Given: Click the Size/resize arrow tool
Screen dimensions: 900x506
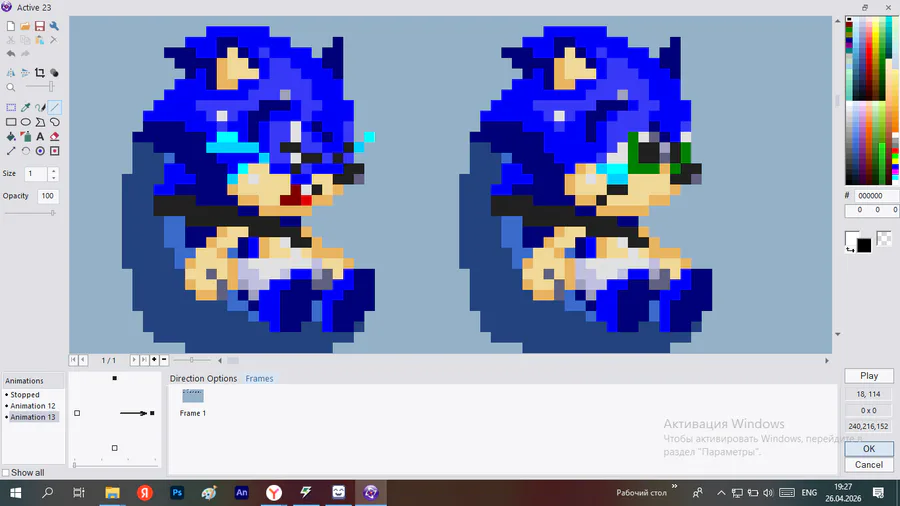Looking at the screenshot, I should coord(11,151).
